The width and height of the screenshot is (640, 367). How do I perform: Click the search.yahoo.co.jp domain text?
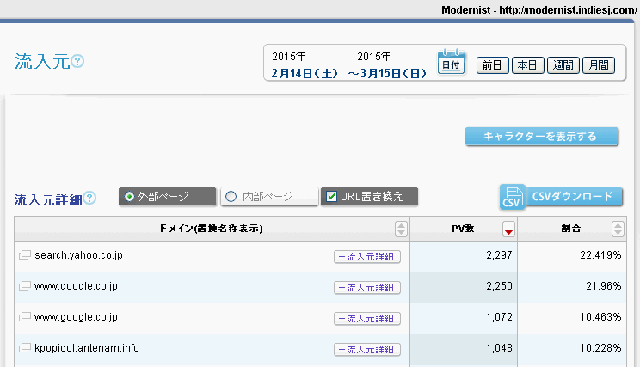coord(78,256)
